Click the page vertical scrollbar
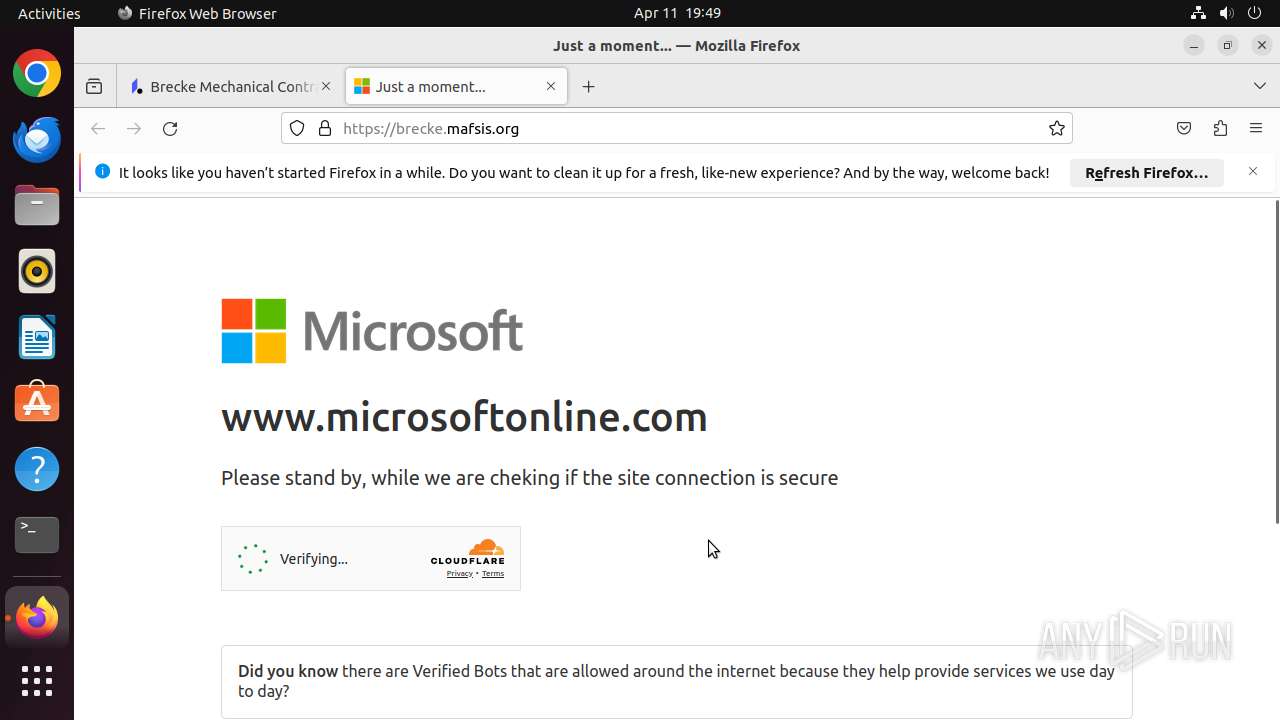 (1276, 361)
